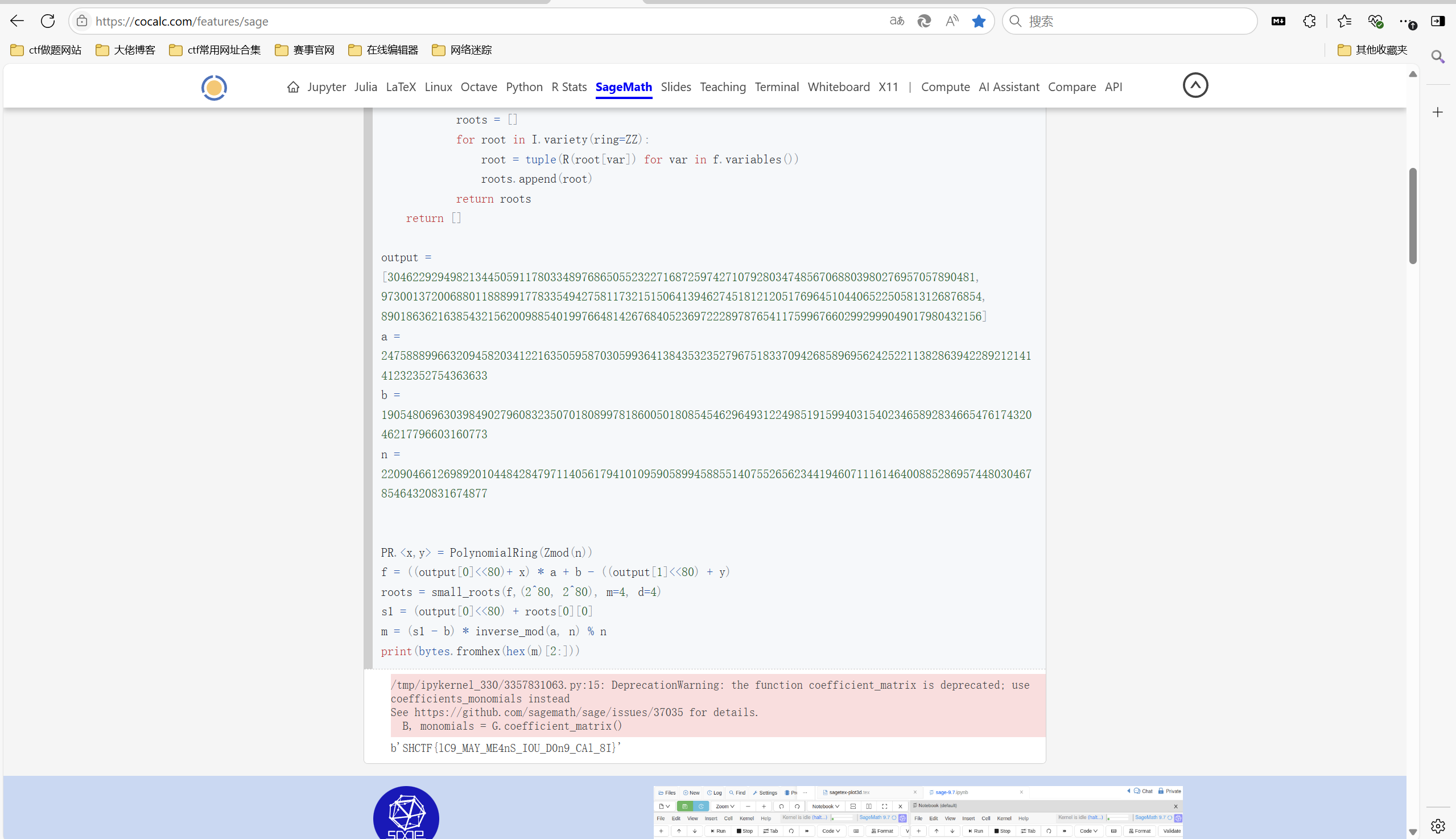Open the Slides link
Screen dimensions: 1456x839
click(675, 87)
